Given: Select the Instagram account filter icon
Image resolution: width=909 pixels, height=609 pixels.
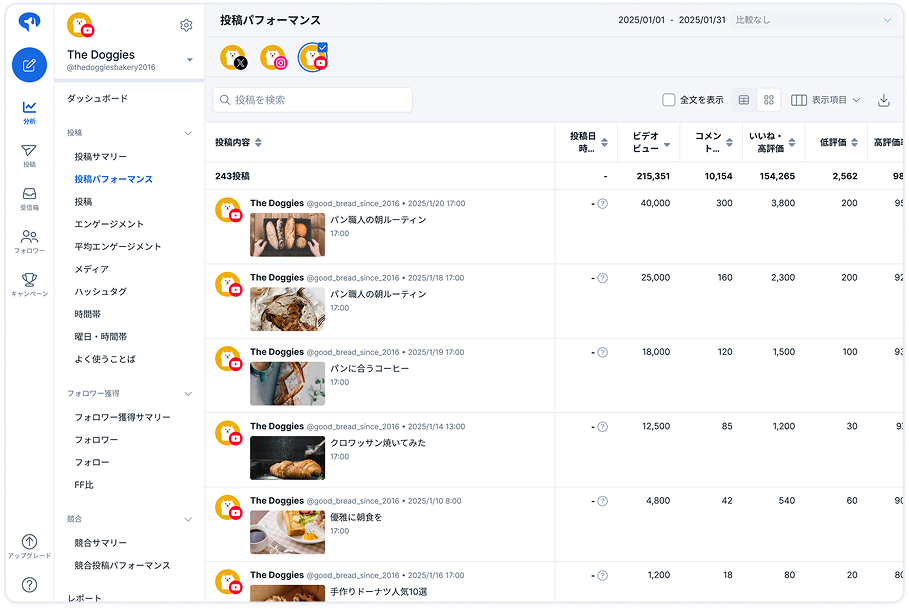Looking at the screenshot, I should coord(272,58).
